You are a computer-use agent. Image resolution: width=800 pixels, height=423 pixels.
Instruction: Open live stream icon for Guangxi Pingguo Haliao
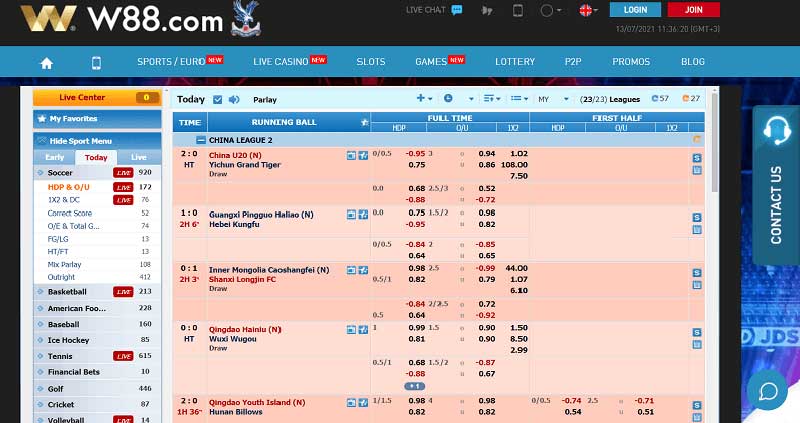[351, 215]
